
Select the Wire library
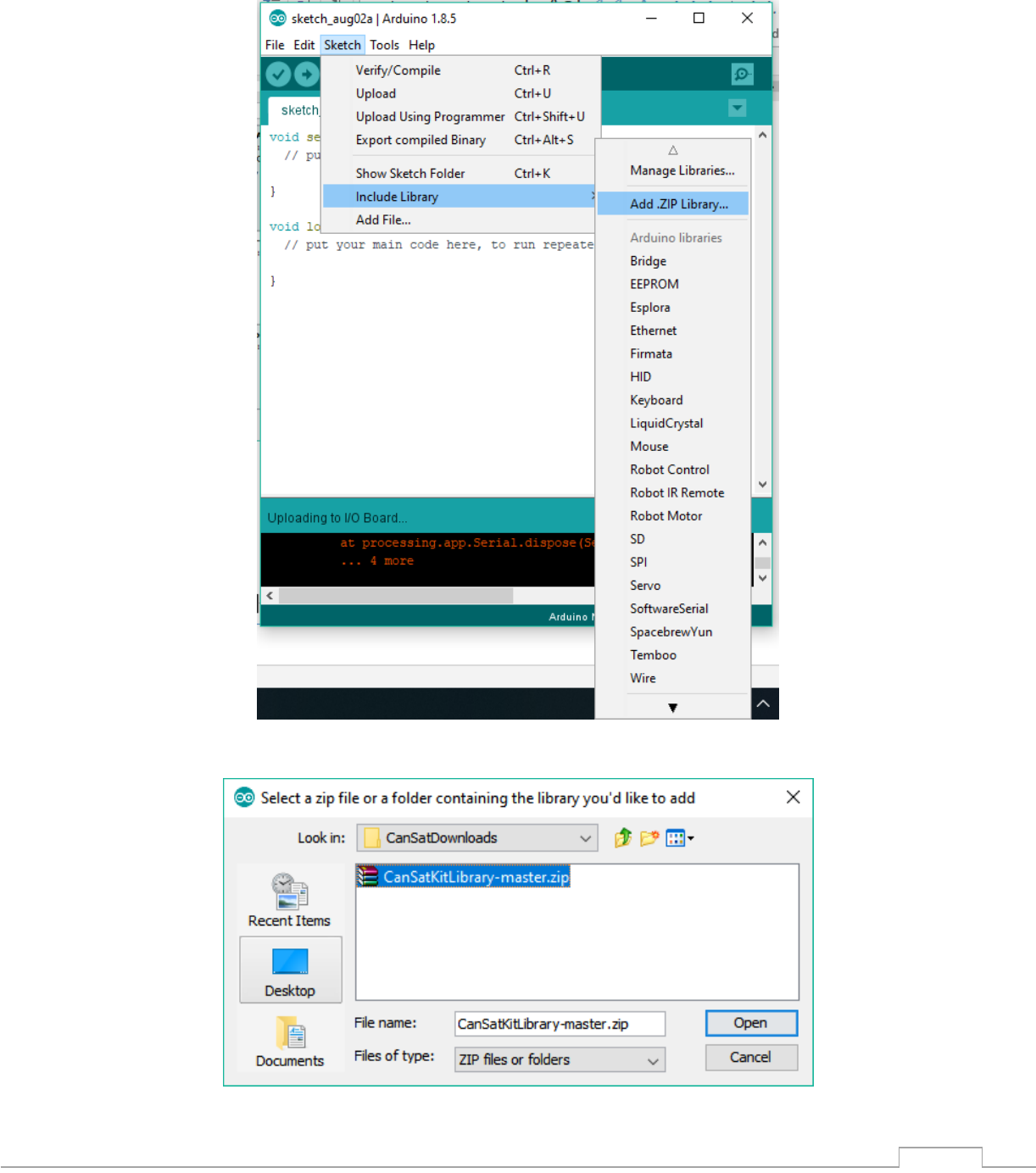673,678
